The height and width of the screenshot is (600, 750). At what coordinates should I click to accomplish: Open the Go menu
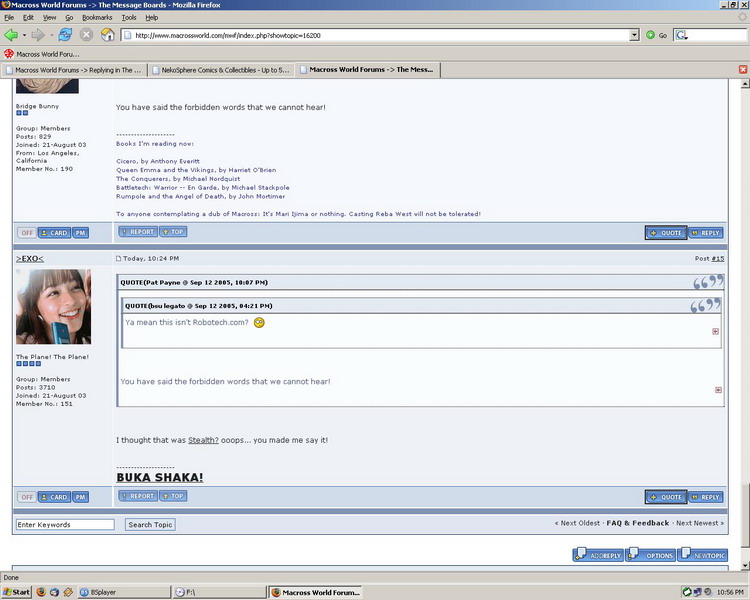(x=69, y=18)
